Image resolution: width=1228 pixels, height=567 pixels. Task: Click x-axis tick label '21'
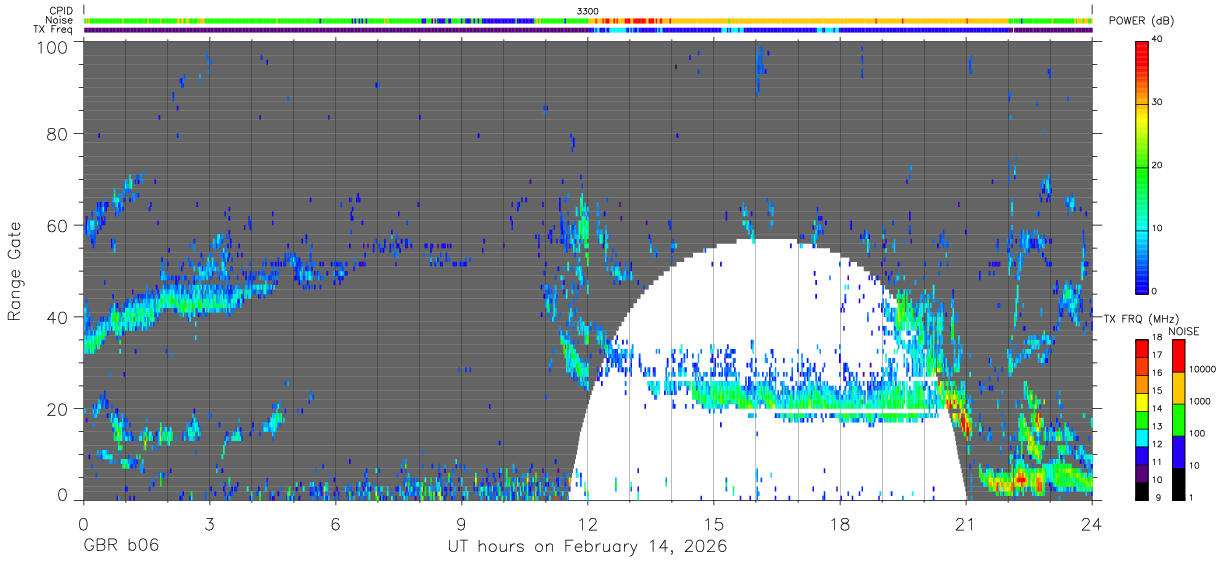(966, 523)
